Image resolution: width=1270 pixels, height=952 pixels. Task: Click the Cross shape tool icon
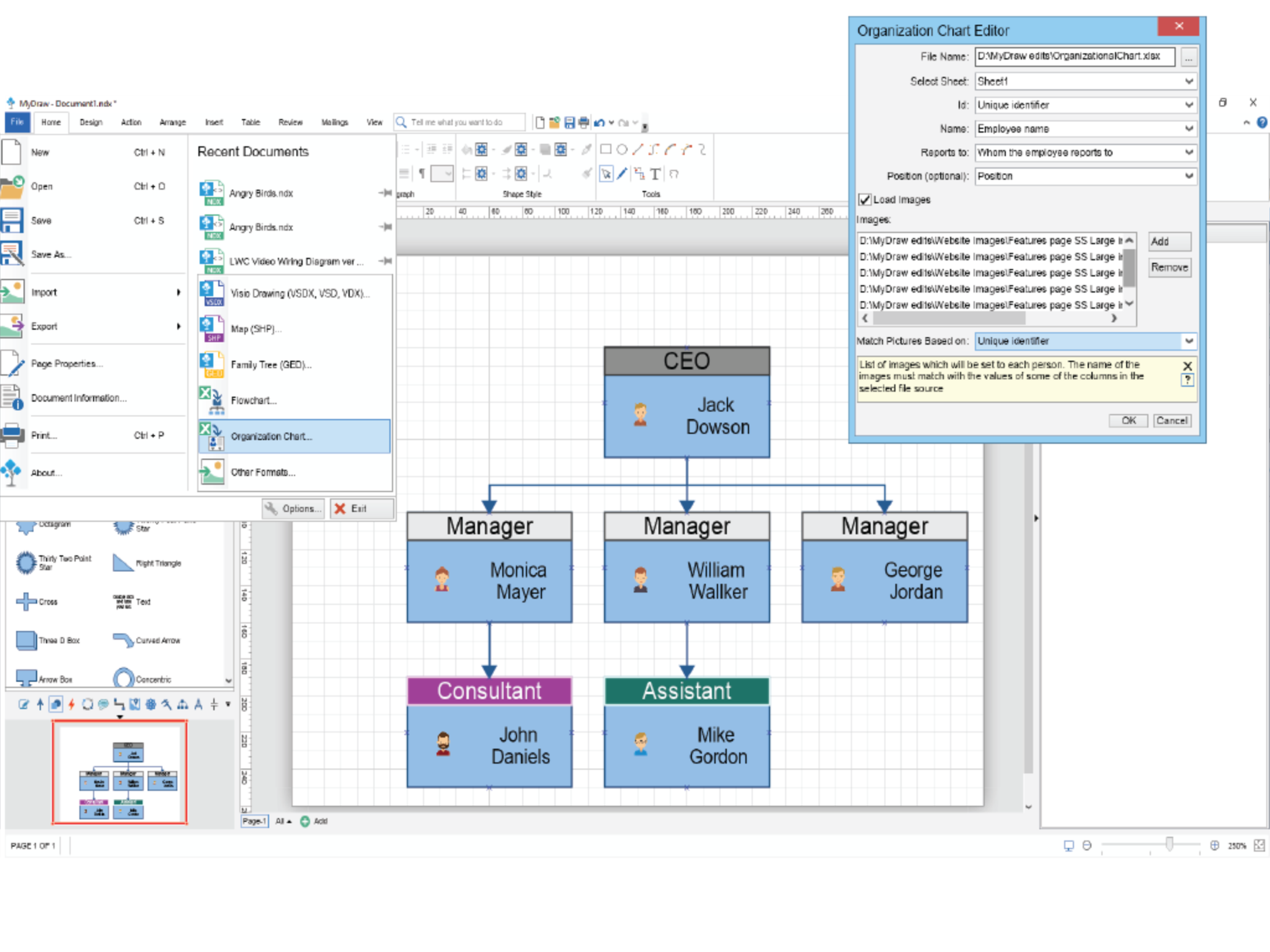[25, 600]
